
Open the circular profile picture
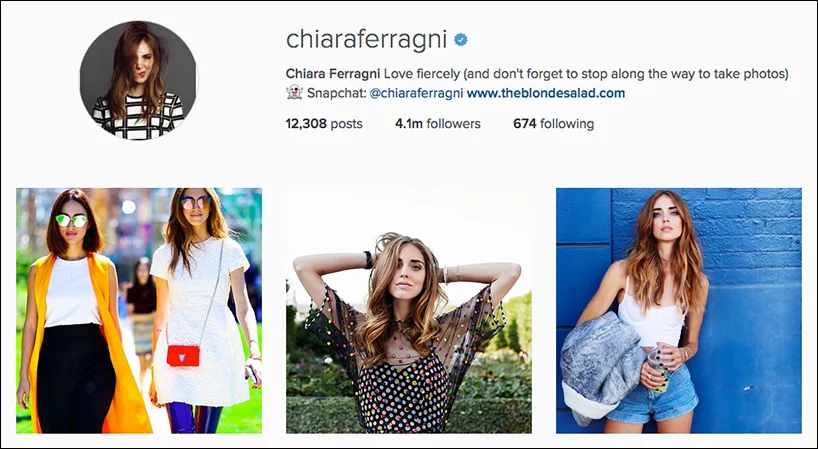[138, 81]
